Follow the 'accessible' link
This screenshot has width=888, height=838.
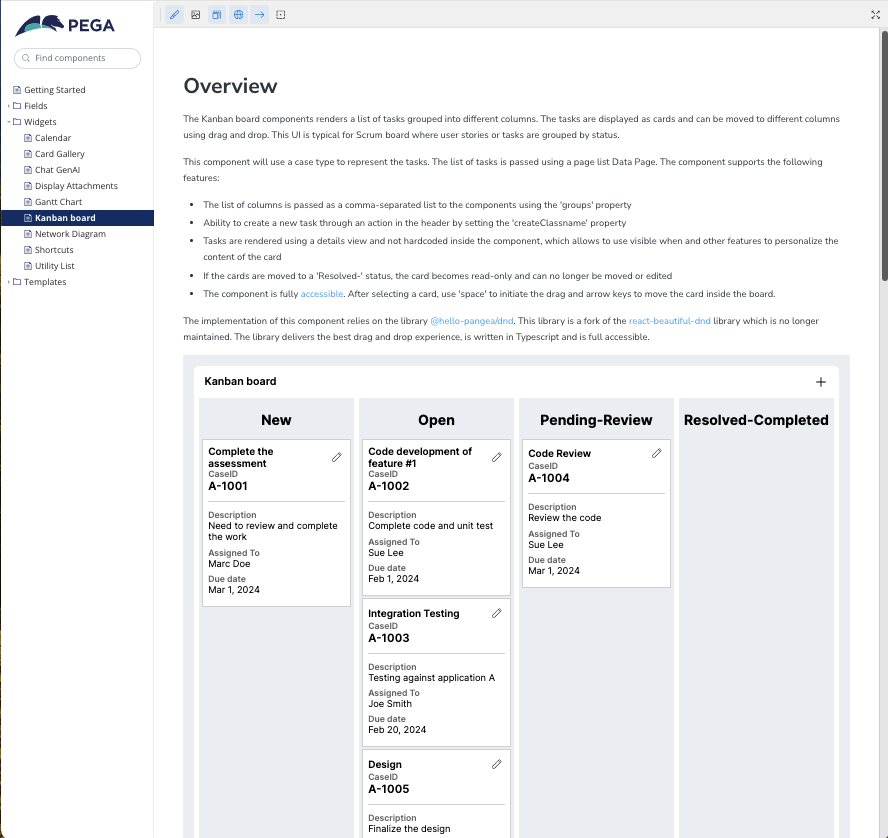pyautogui.click(x=322, y=294)
